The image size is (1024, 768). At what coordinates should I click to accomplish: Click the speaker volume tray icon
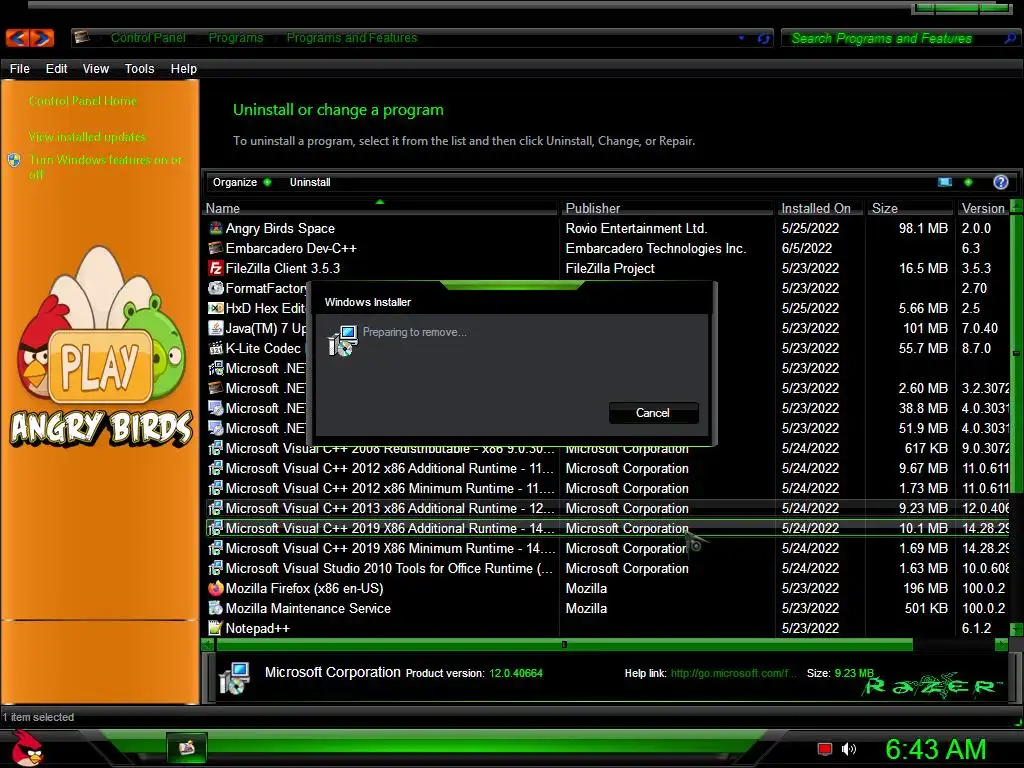(848, 749)
